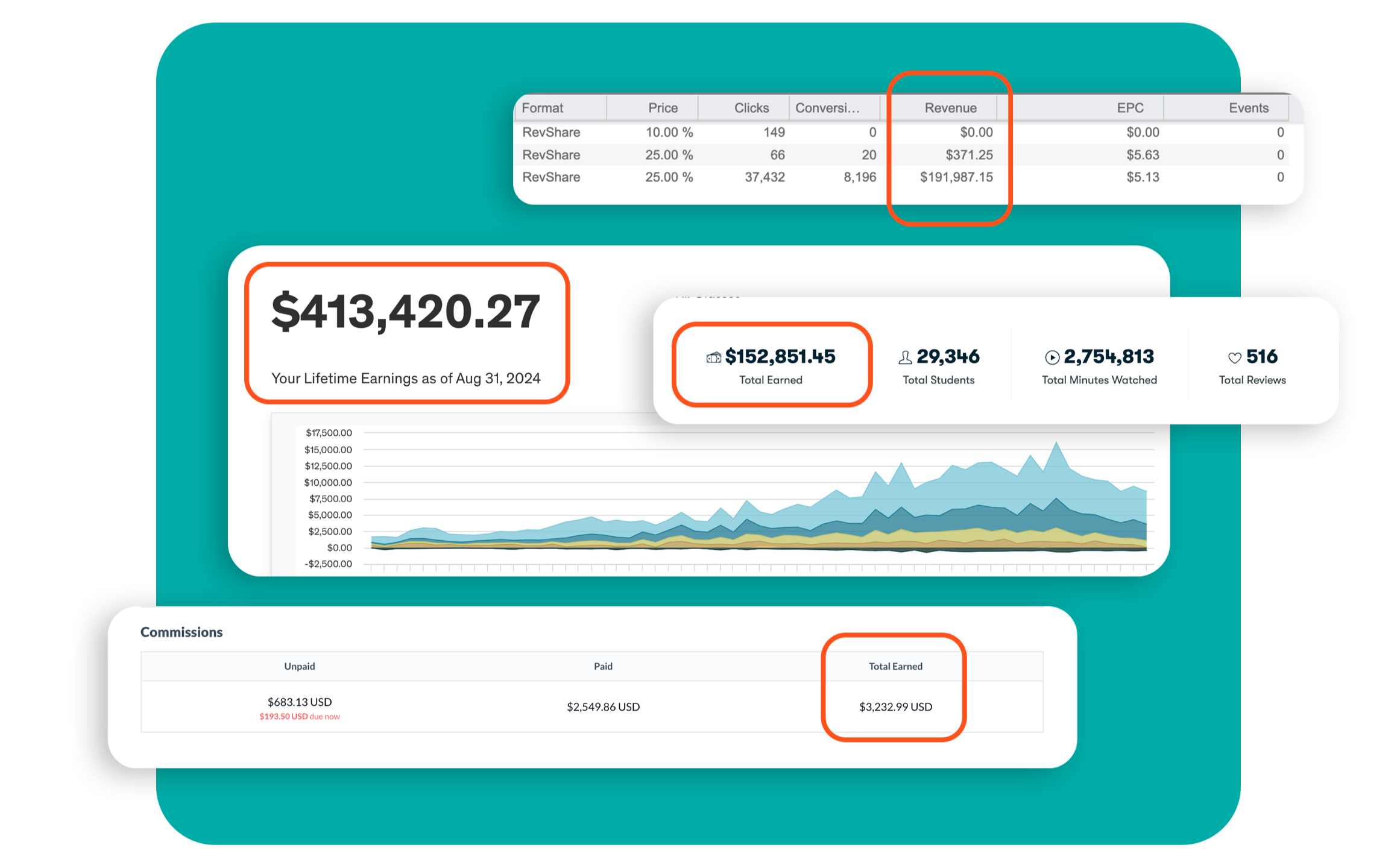The width and height of the screenshot is (1397, 868).
Task: Click the EPC column header
Action: (x=1129, y=108)
